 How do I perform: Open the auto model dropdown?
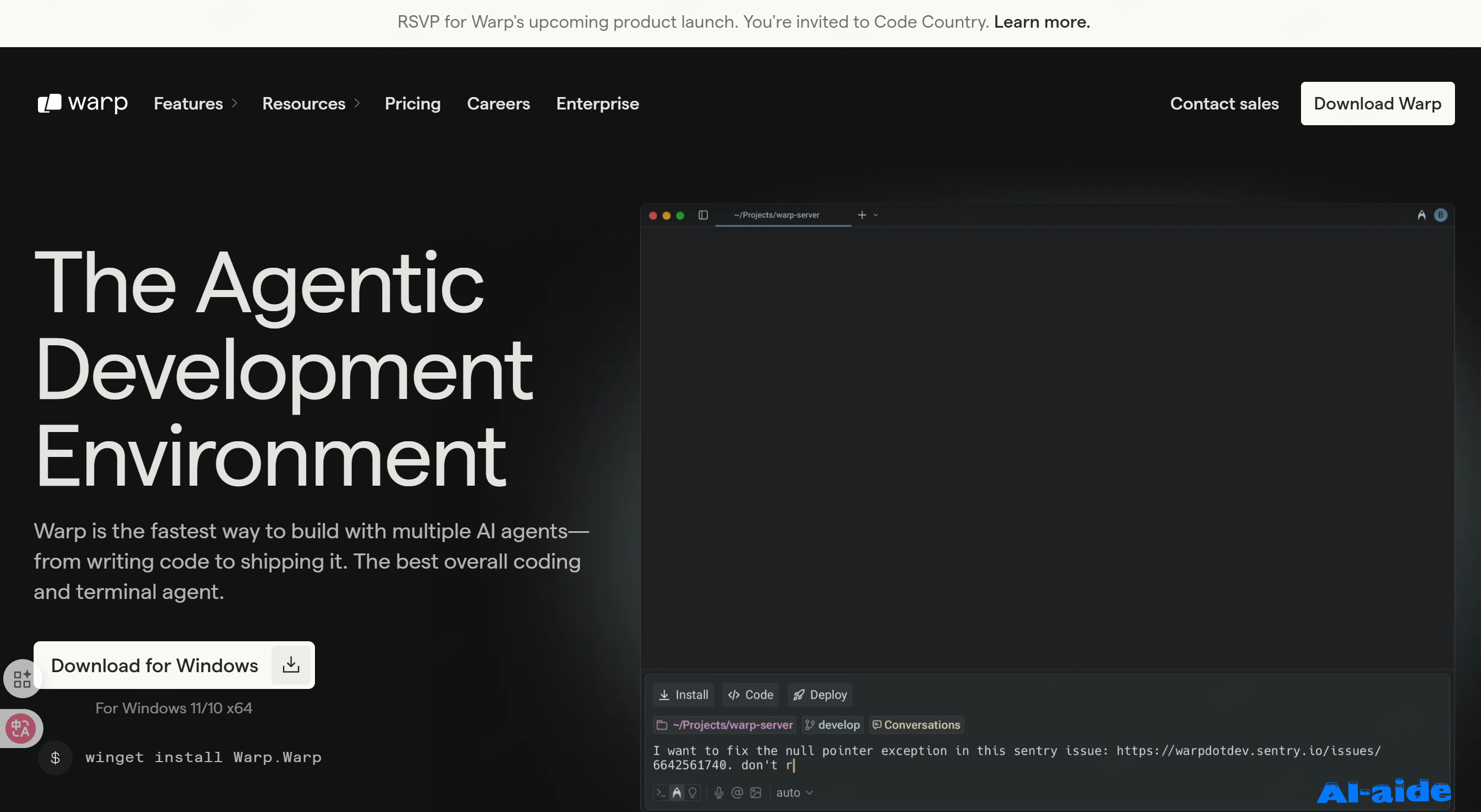795,792
